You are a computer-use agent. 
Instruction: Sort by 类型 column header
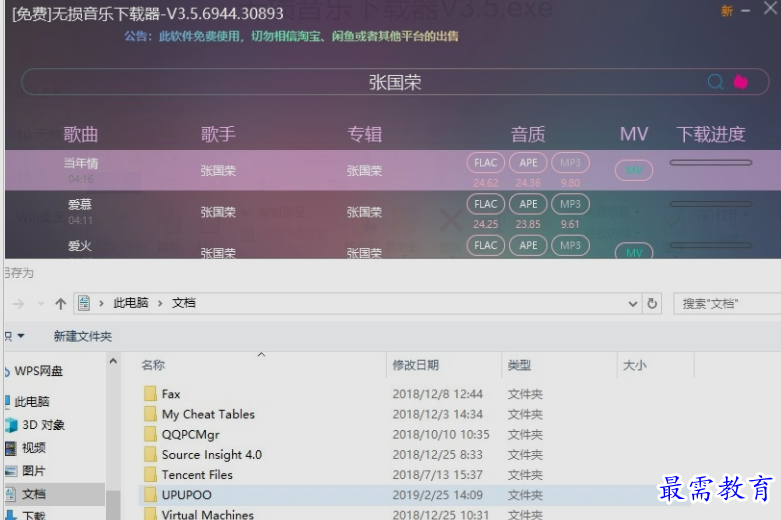click(x=519, y=365)
